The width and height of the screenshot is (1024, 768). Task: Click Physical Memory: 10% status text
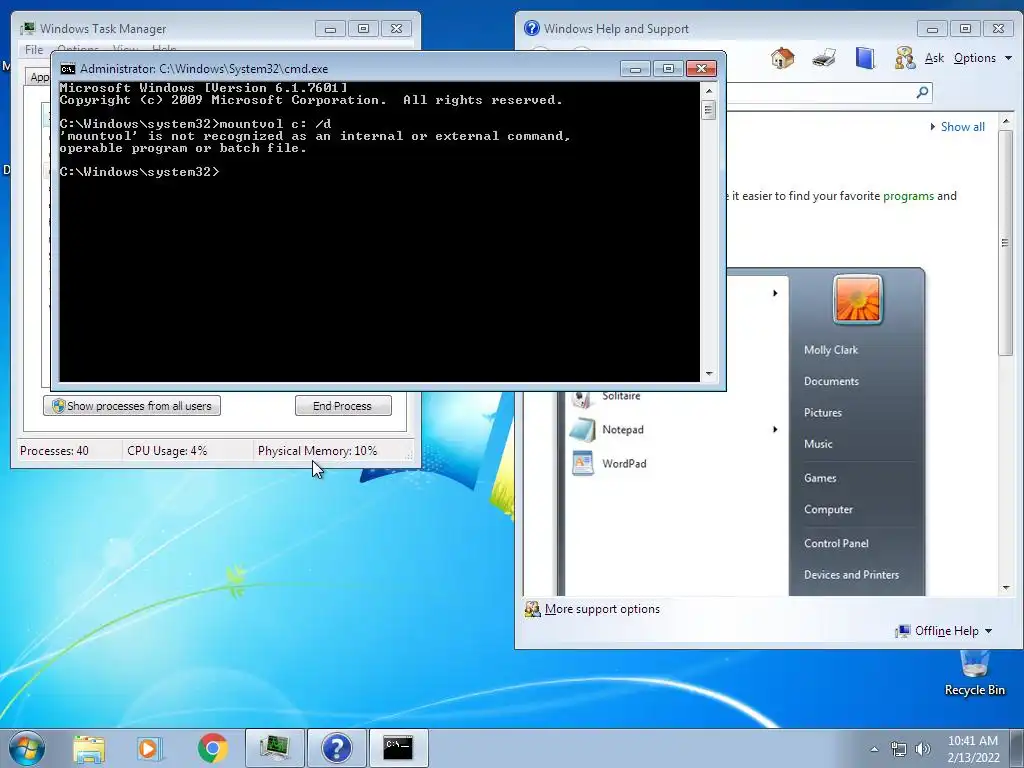coord(317,451)
